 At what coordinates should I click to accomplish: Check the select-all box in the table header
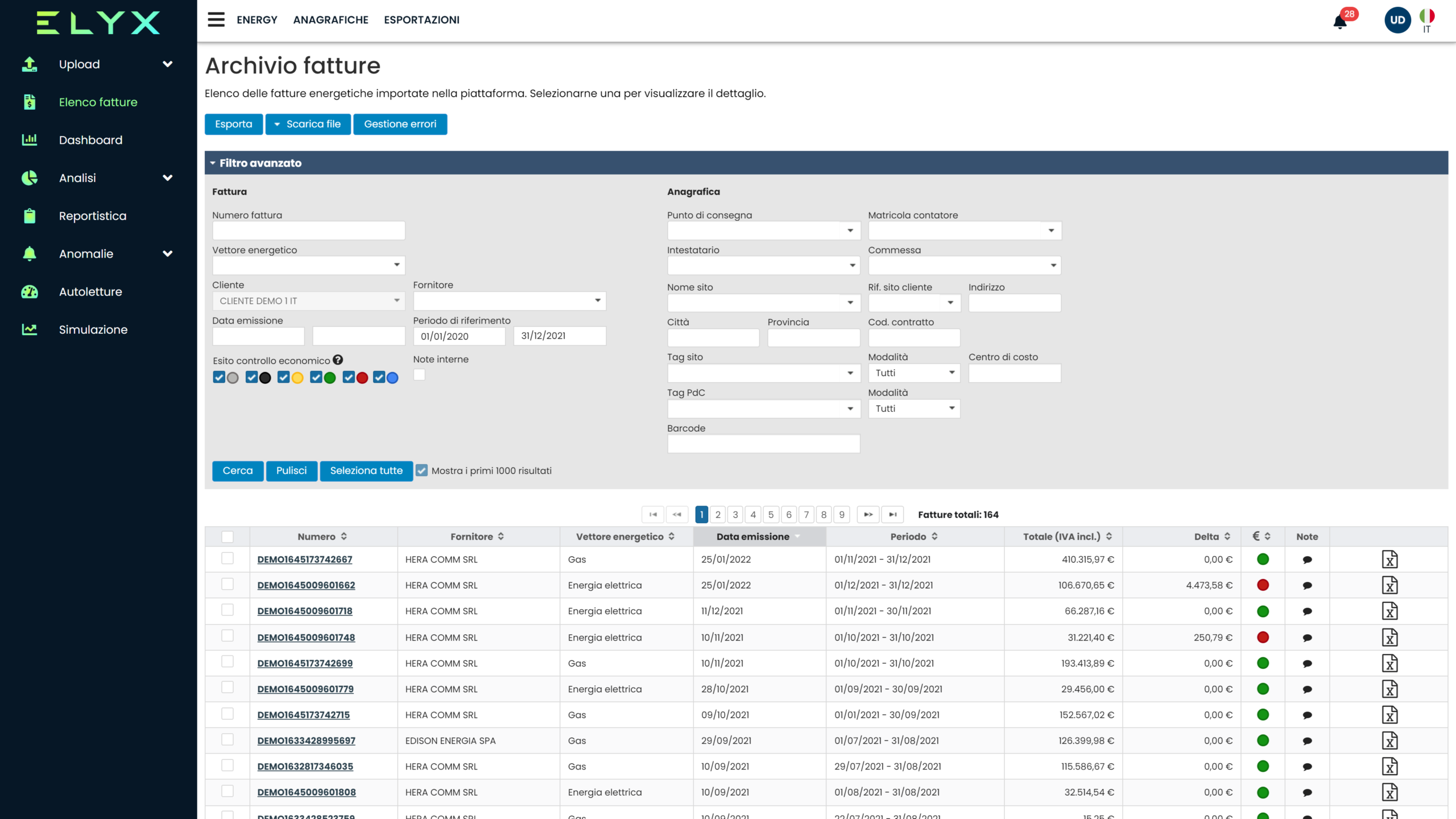227,536
